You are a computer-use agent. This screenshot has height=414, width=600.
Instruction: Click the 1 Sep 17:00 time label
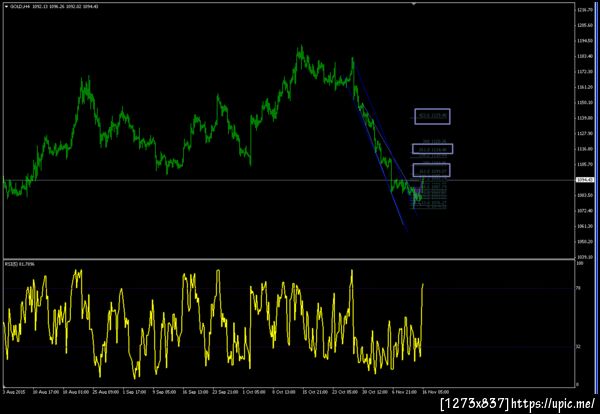(x=135, y=392)
